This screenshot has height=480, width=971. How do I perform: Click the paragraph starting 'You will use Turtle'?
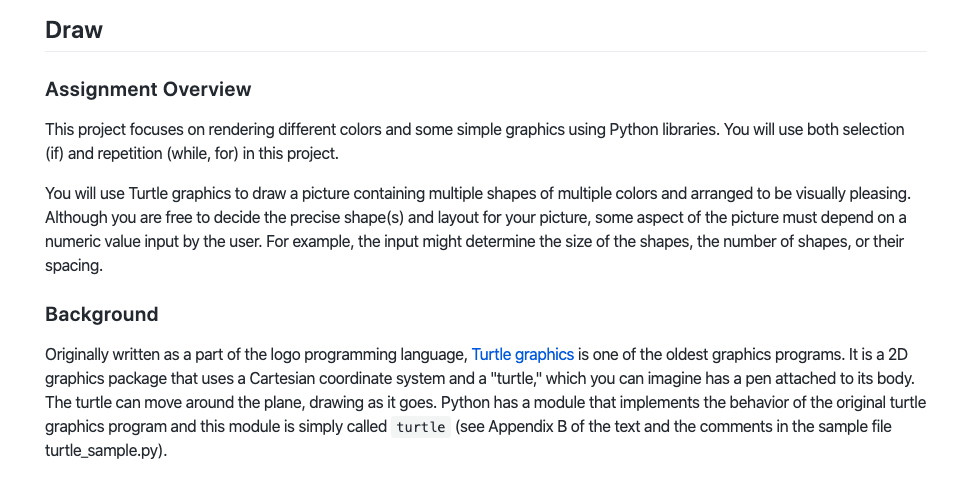(x=486, y=230)
